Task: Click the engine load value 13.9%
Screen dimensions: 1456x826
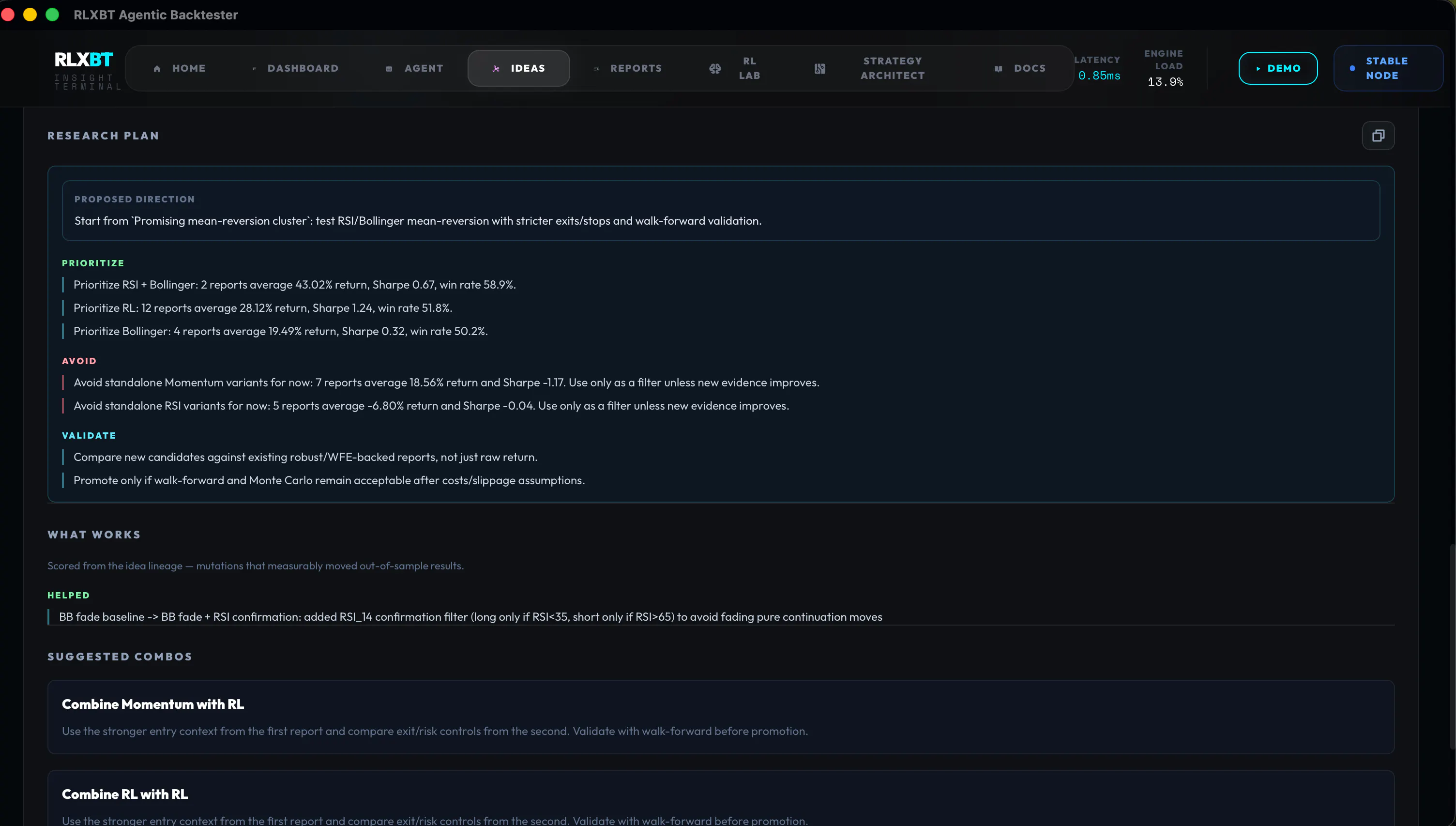Action: pyautogui.click(x=1165, y=82)
